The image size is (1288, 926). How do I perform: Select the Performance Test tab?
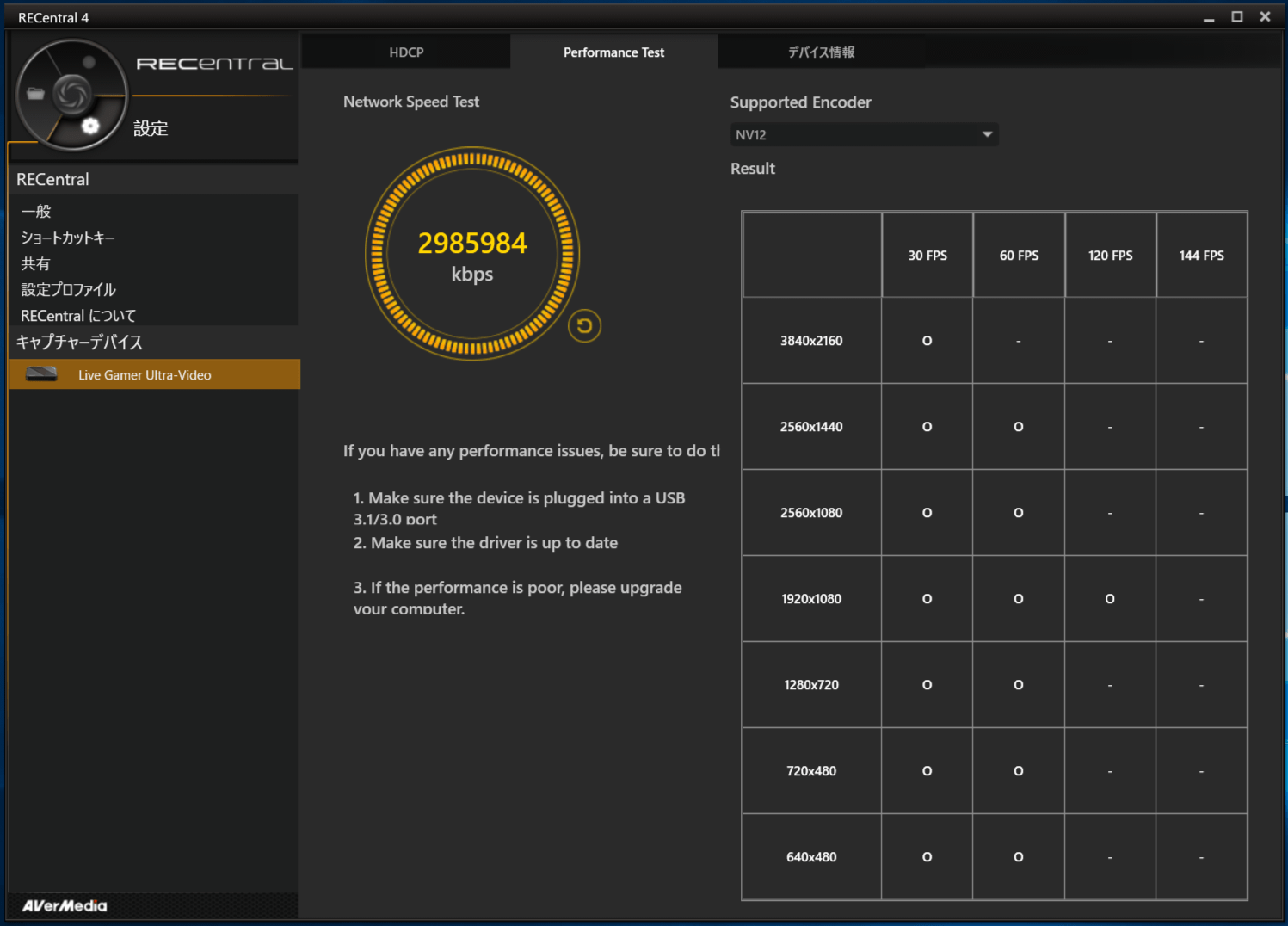[613, 52]
